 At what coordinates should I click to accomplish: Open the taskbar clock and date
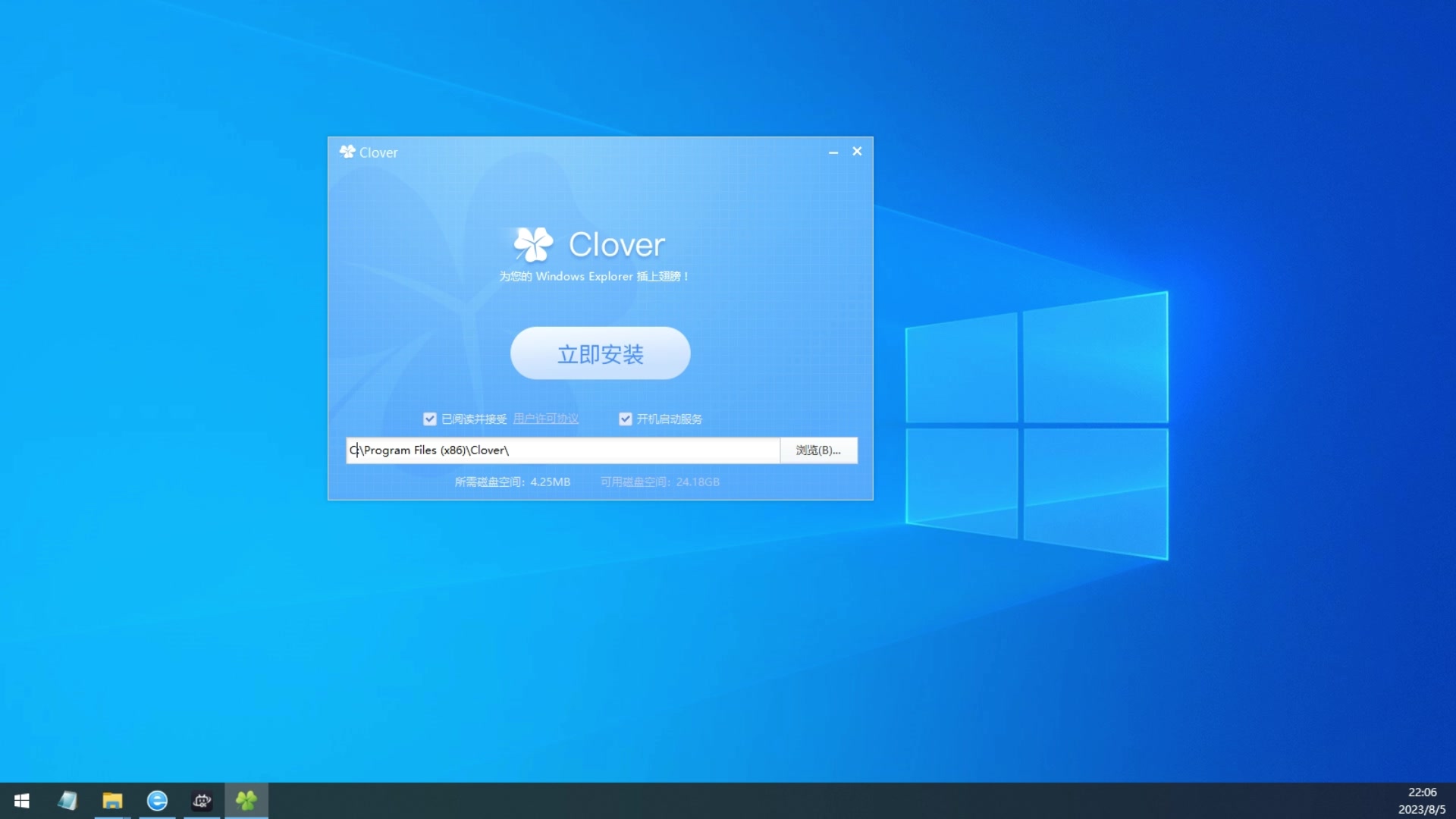1422,801
